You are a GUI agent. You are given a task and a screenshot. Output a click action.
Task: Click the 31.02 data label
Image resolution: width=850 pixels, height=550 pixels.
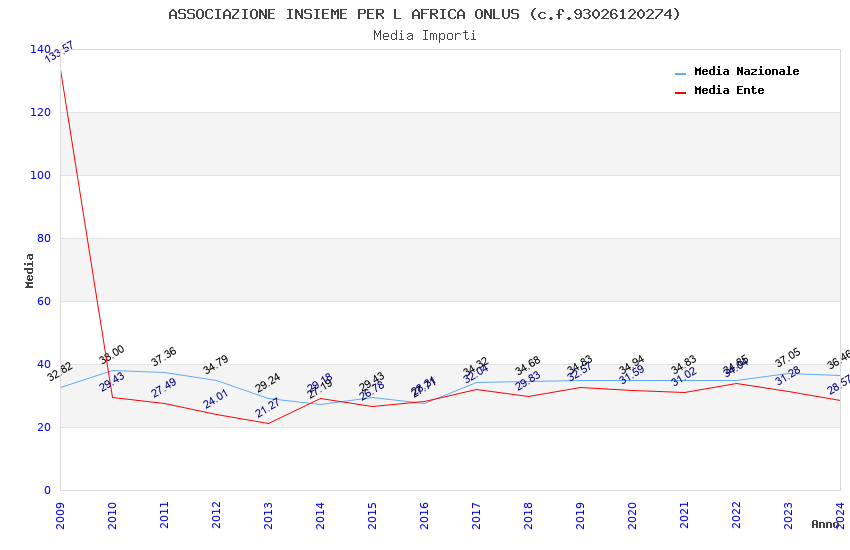[x=684, y=377]
